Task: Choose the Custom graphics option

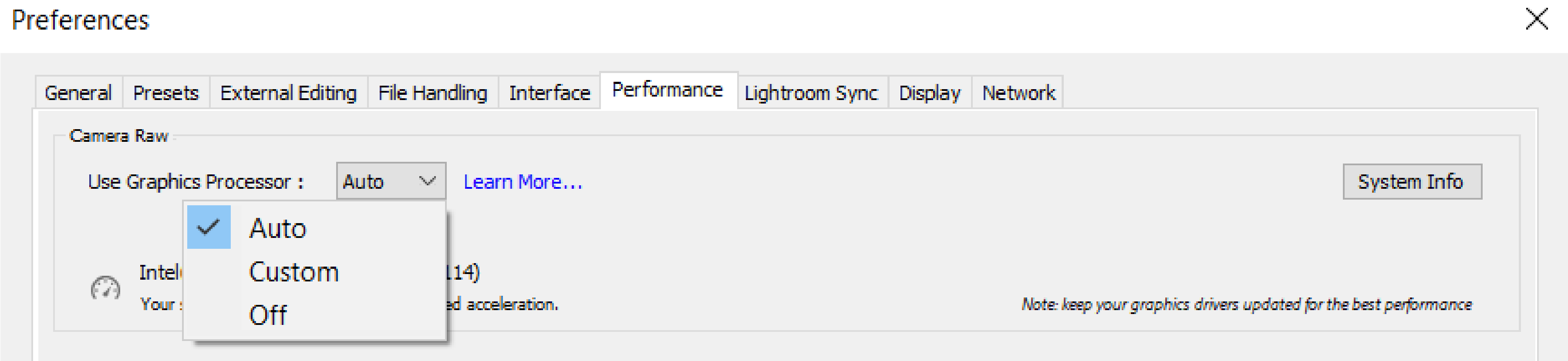Action: pos(293,272)
